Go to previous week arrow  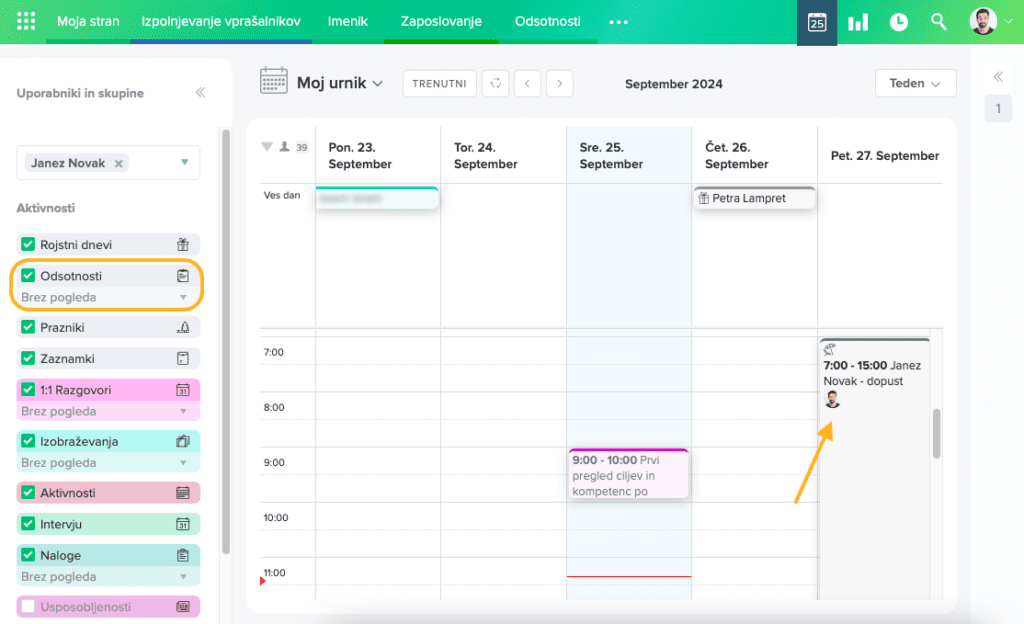[x=528, y=84]
